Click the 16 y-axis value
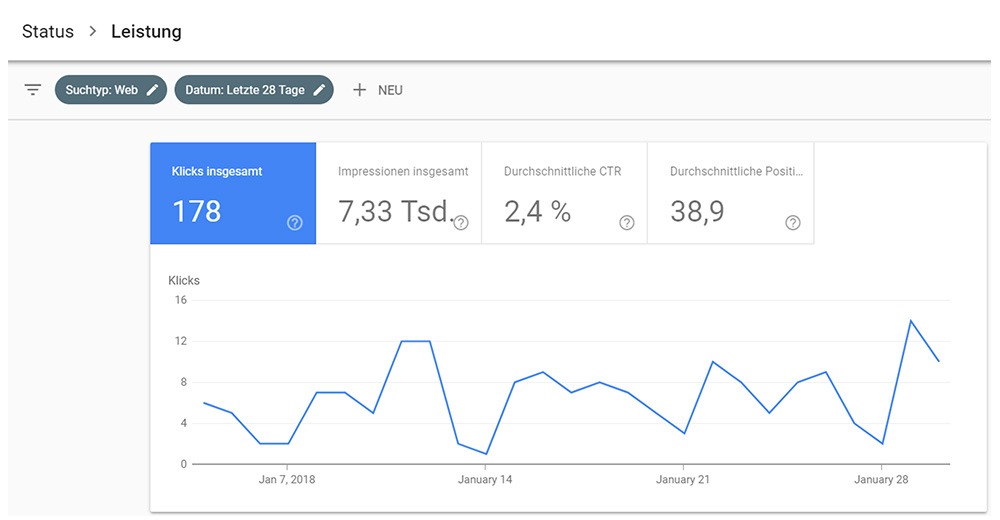The width and height of the screenshot is (1000, 520). pyautogui.click(x=181, y=300)
